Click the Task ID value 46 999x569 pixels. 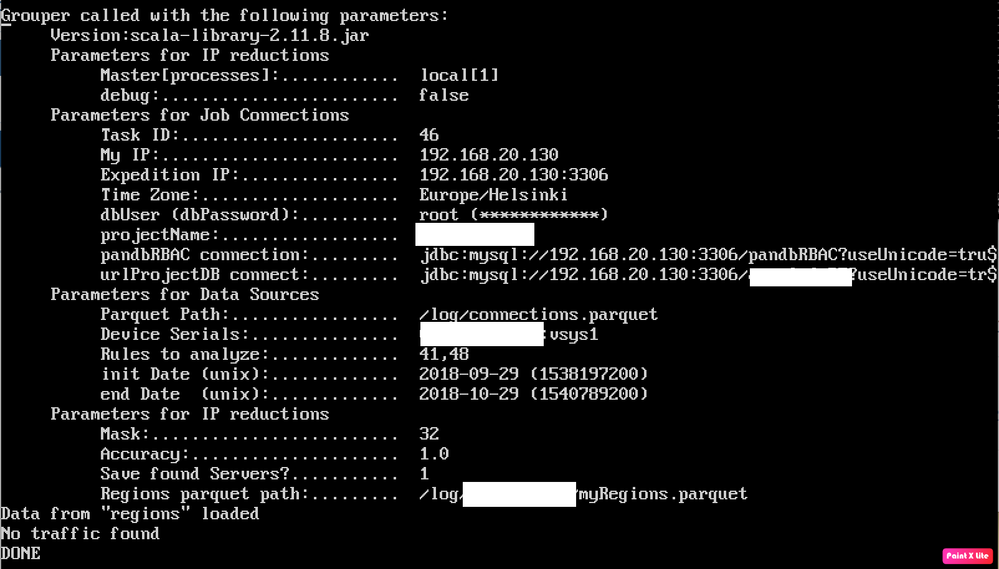429,135
